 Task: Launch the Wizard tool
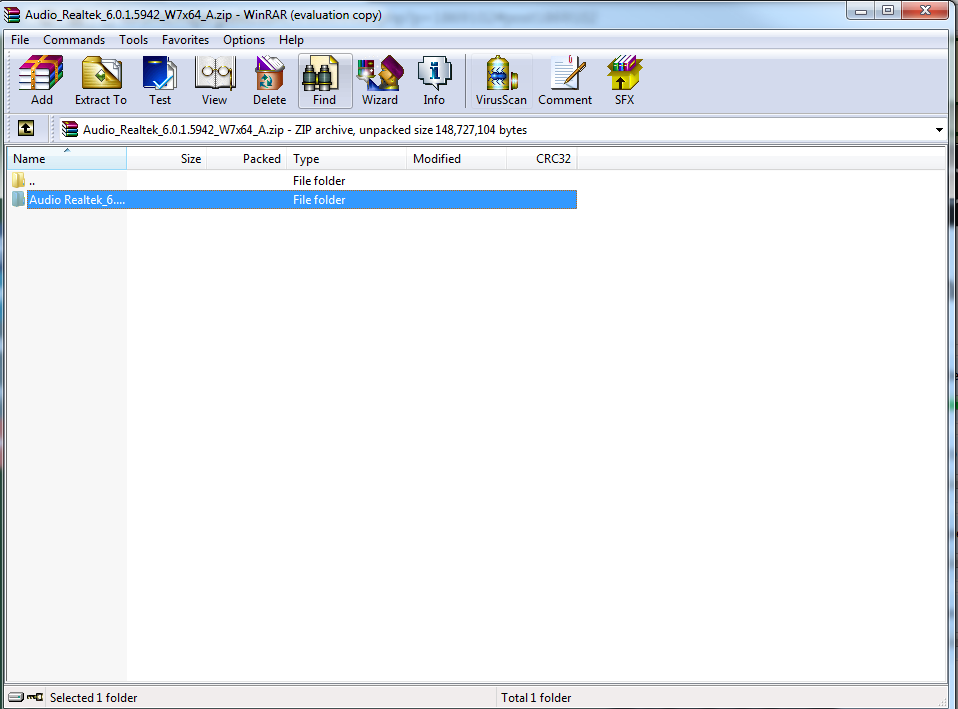click(x=380, y=80)
